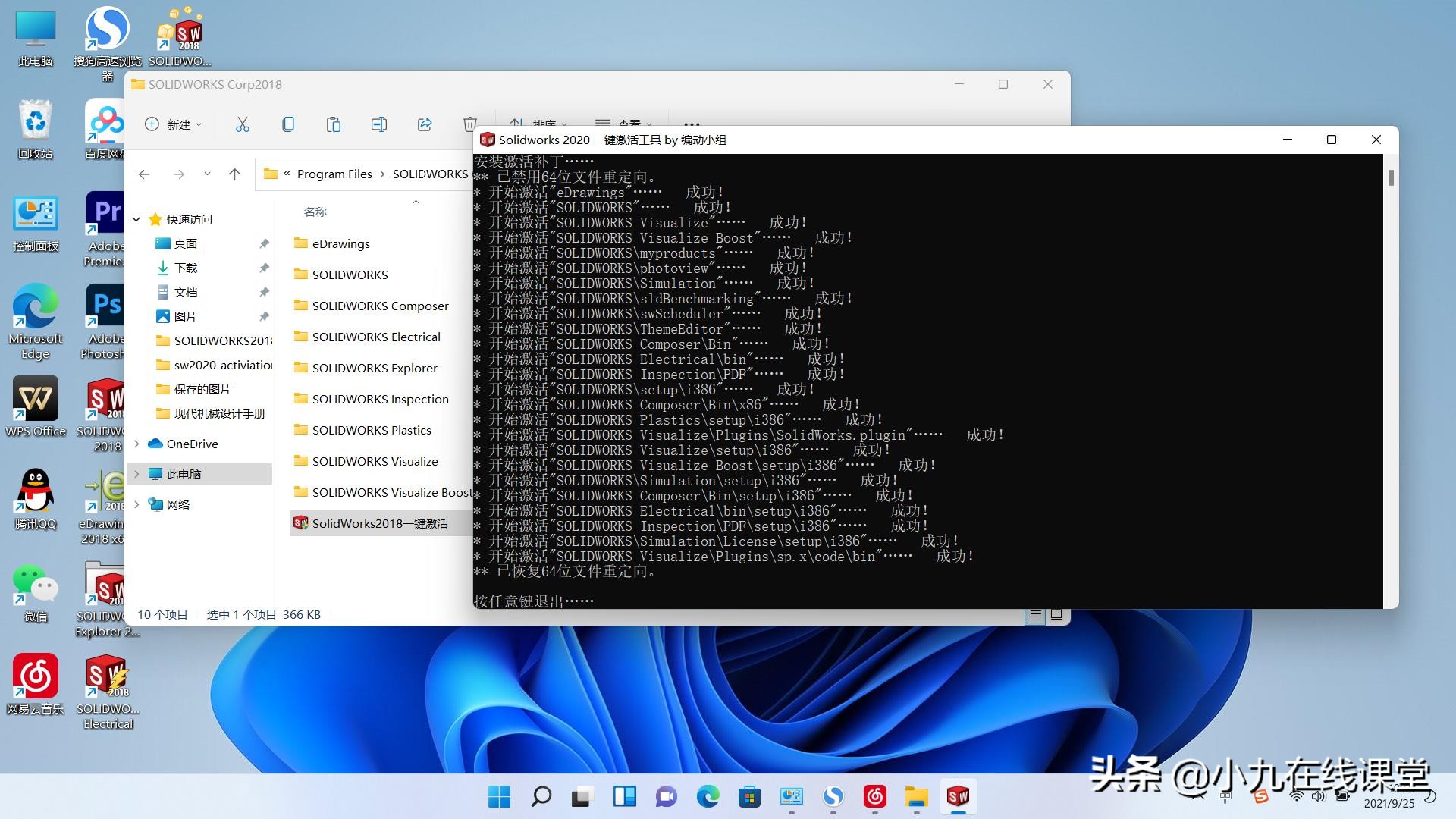Click the Paste icon in Explorer toolbar
Image resolution: width=1456 pixels, height=819 pixels.
click(334, 124)
